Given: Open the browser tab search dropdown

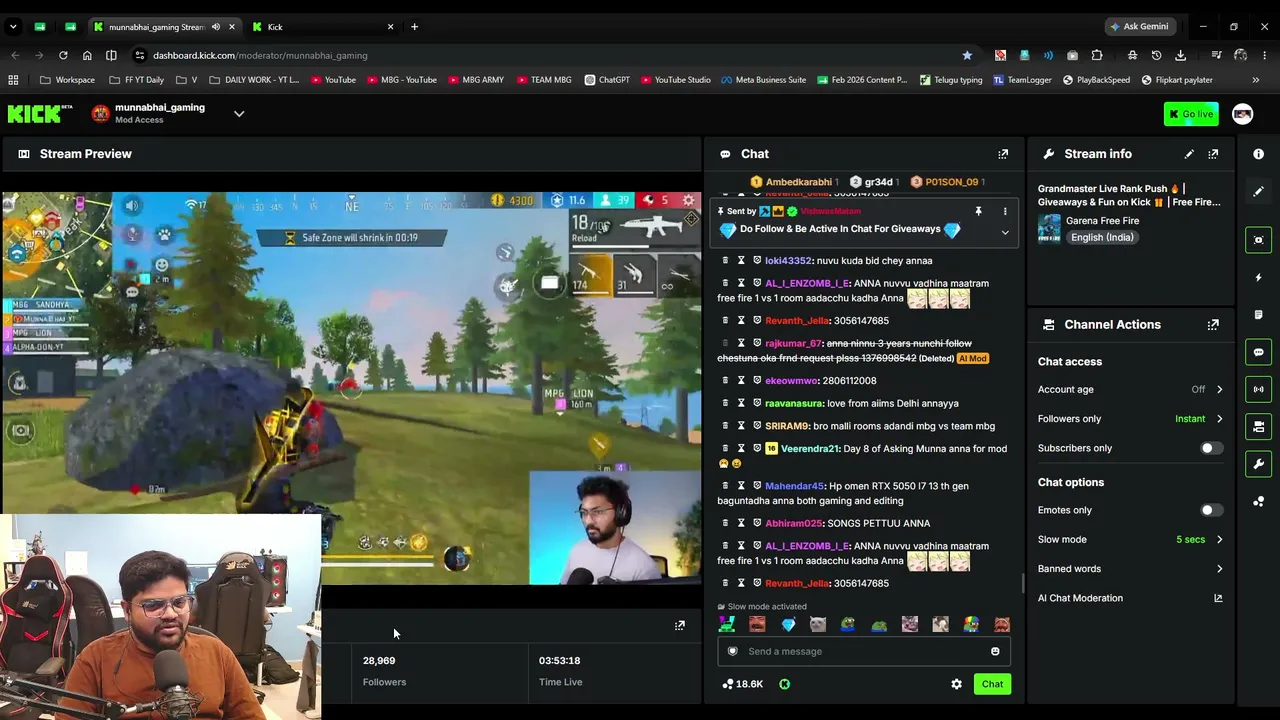Looking at the screenshot, I should pyautogui.click(x=13, y=27).
